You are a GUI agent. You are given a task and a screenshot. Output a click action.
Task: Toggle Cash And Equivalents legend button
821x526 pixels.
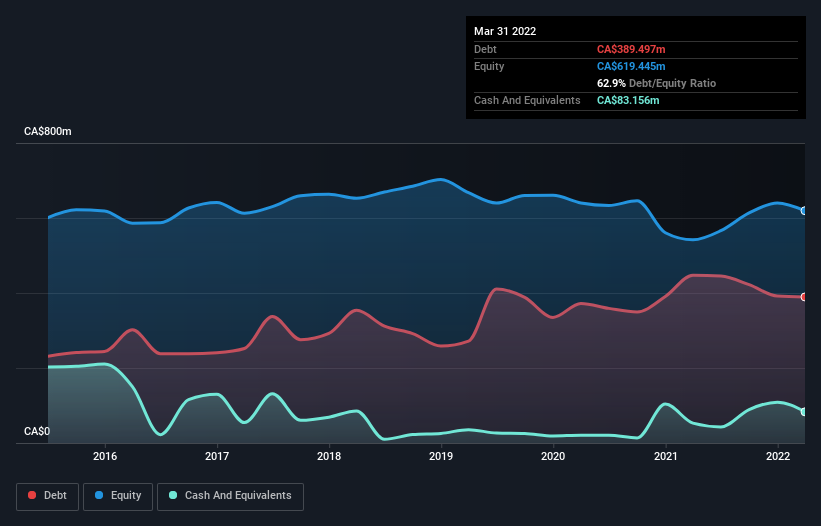[230, 496]
